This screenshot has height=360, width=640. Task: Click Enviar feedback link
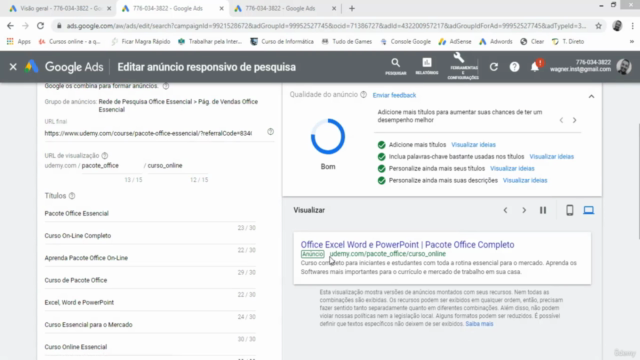click(x=394, y=95)
